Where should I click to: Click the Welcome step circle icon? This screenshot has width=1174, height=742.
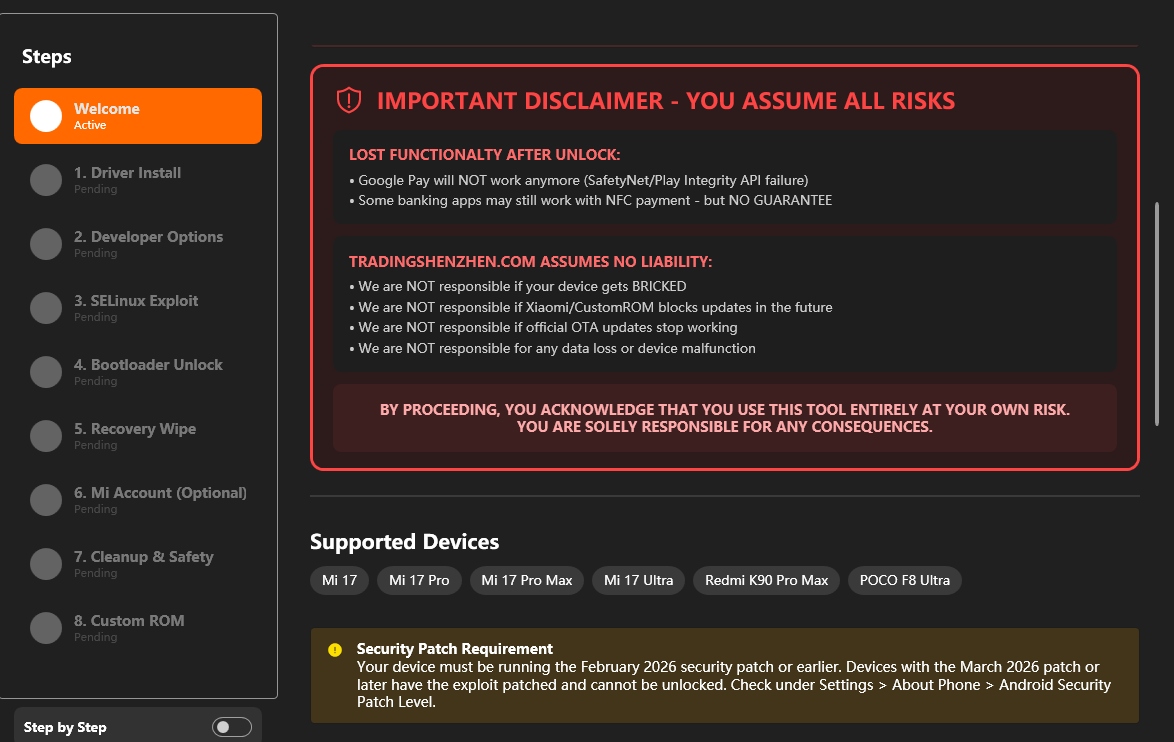pos(46,116)
